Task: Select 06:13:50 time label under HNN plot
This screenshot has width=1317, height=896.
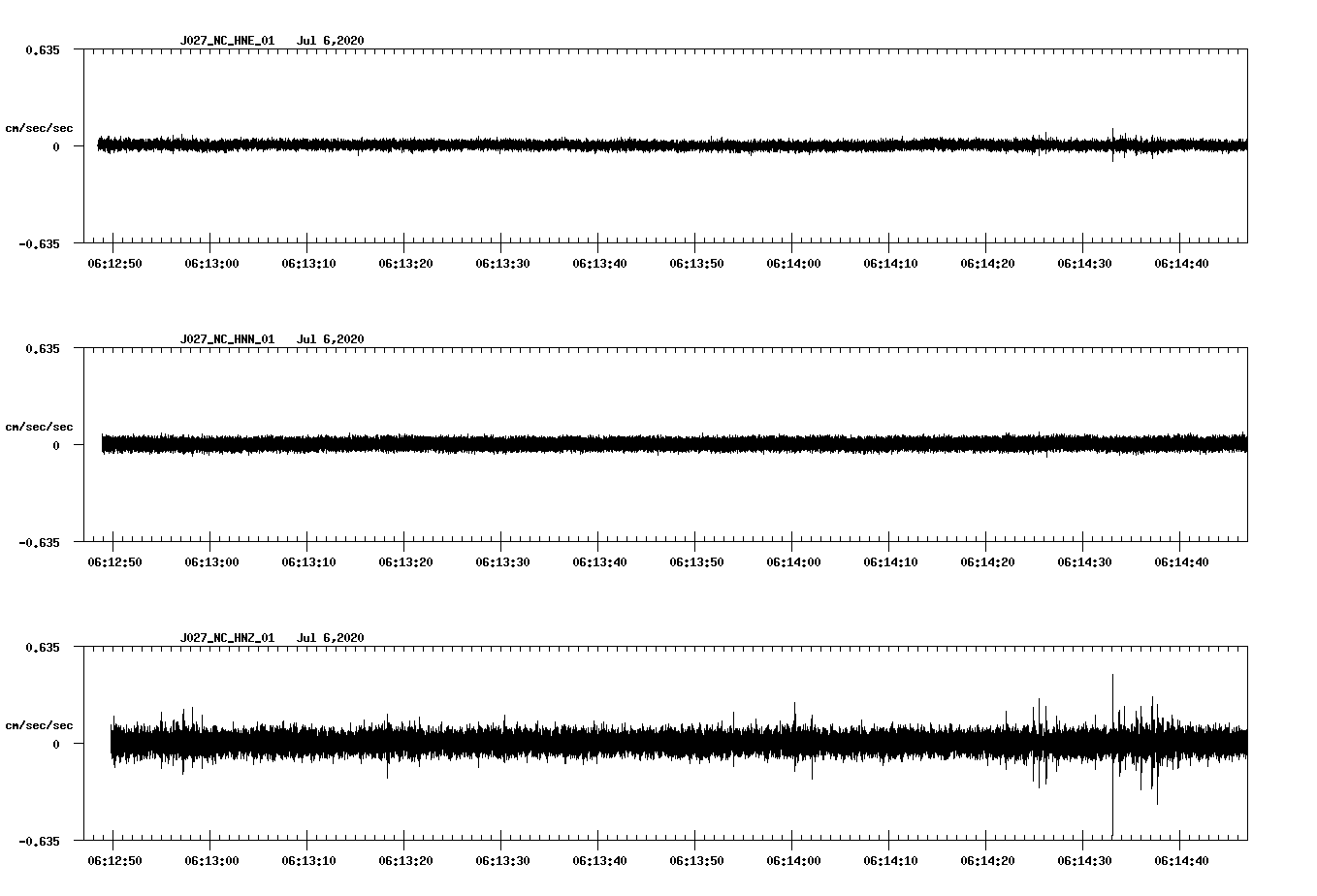Action: point(696,562)
